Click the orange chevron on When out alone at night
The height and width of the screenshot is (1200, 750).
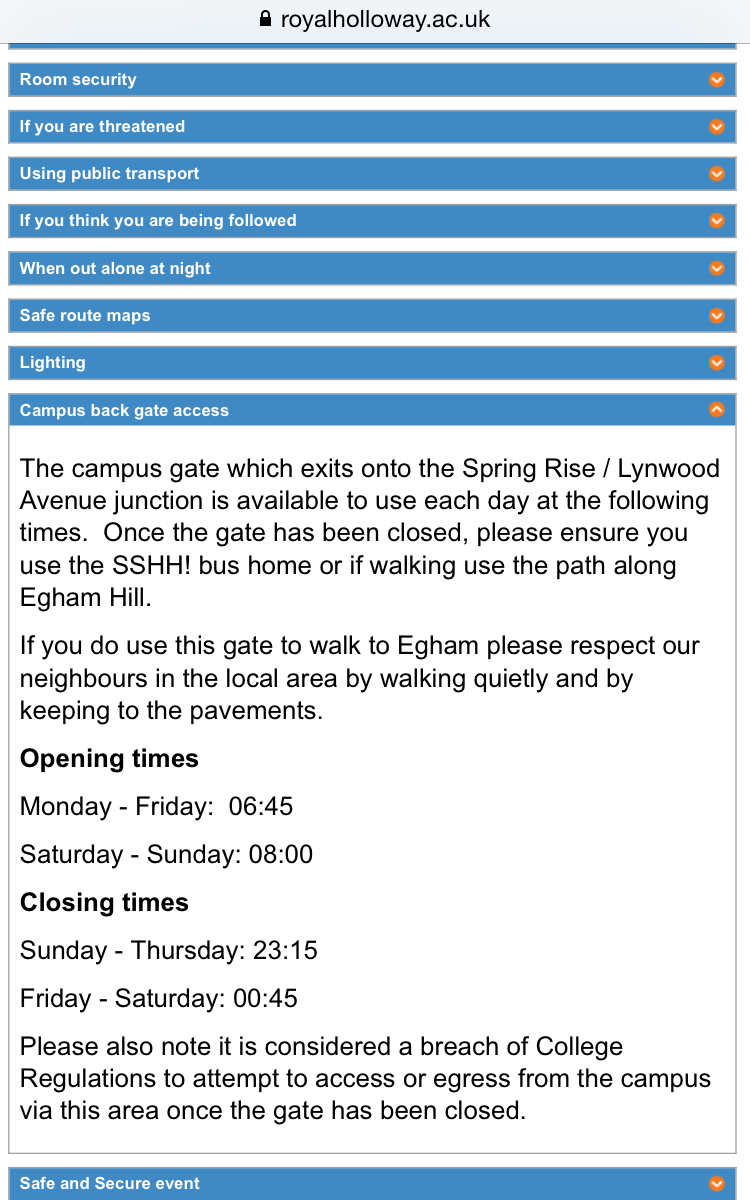(716, 268)
